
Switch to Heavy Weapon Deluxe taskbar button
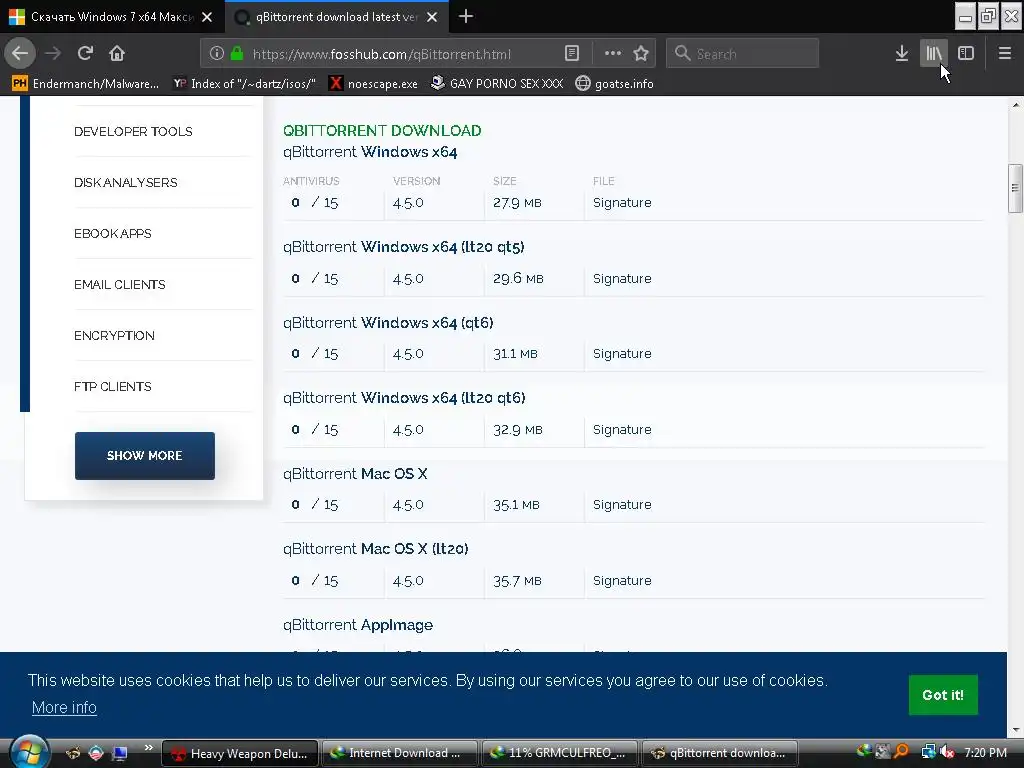pos(240,753)
